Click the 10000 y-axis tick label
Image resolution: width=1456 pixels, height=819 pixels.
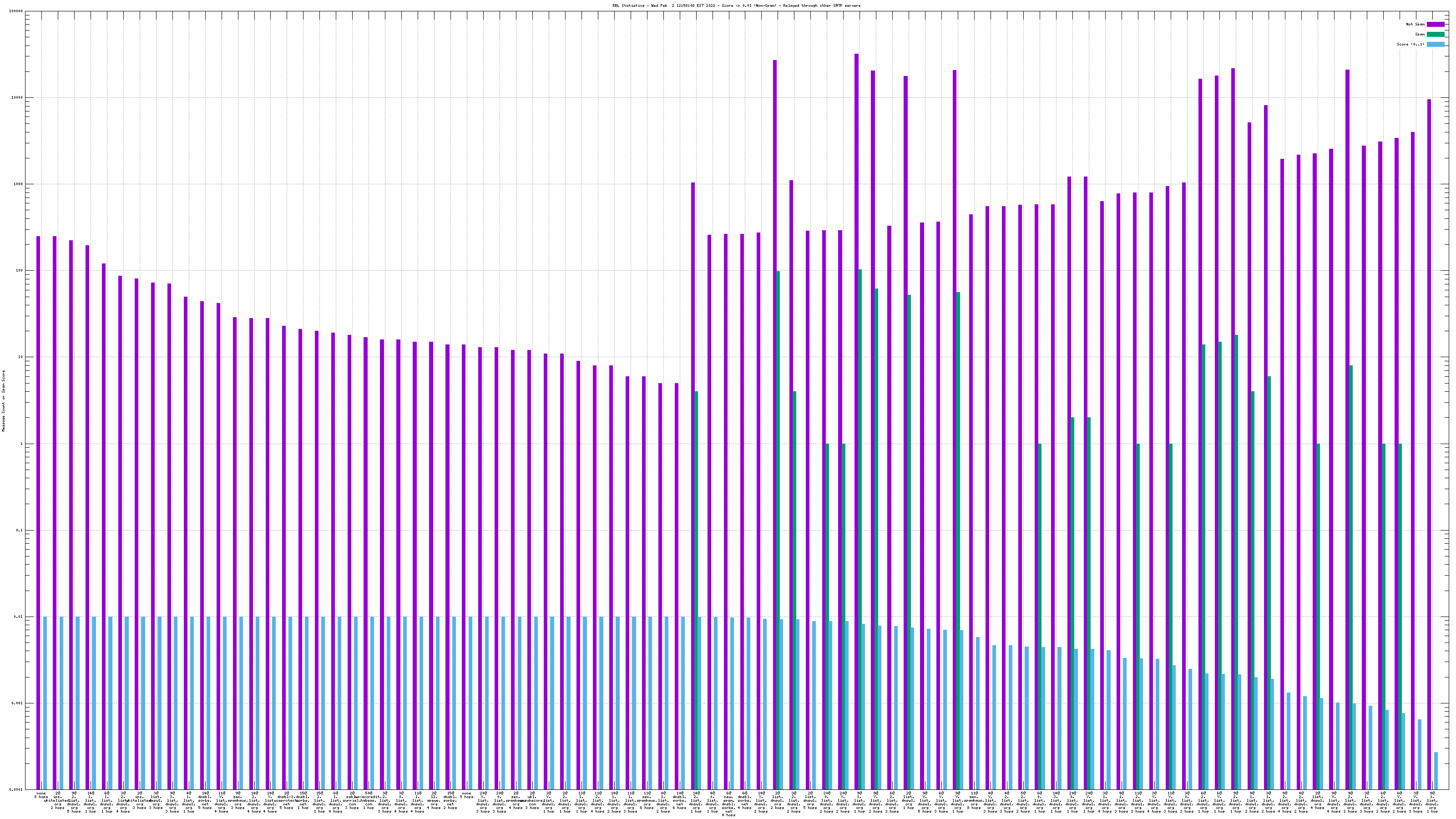[x=18, y=98]
